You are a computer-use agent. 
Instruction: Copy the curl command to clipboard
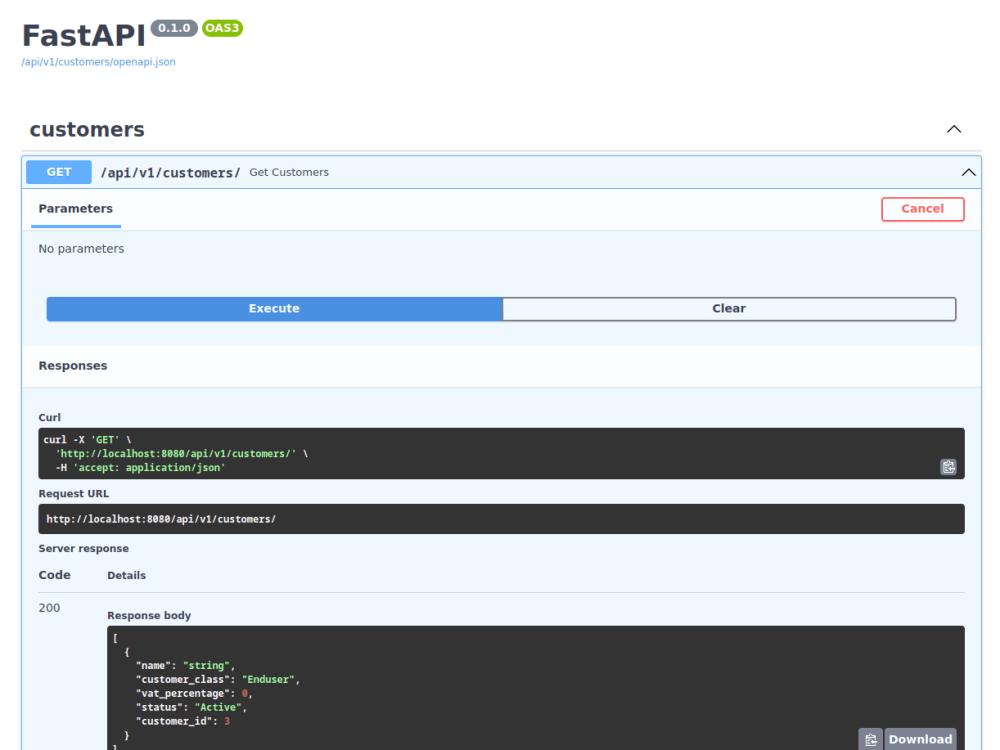948,466
